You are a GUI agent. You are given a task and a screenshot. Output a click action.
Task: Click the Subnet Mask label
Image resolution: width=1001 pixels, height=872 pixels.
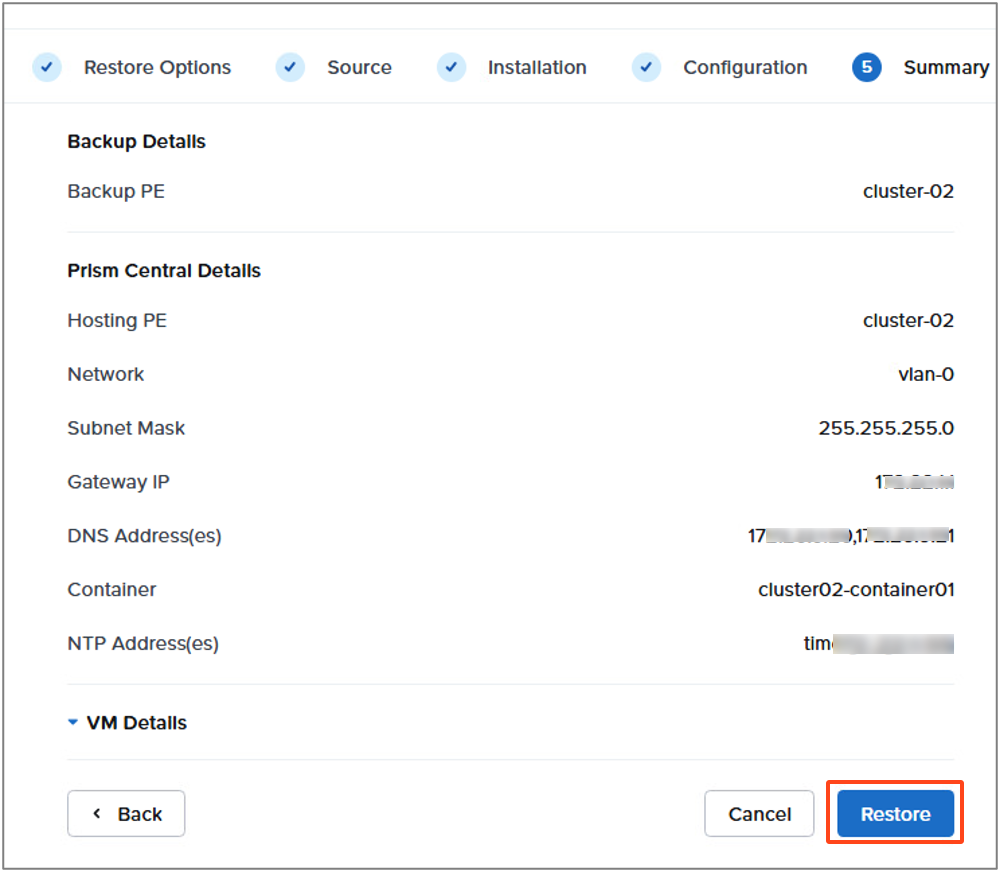click(x=126, y=428)
